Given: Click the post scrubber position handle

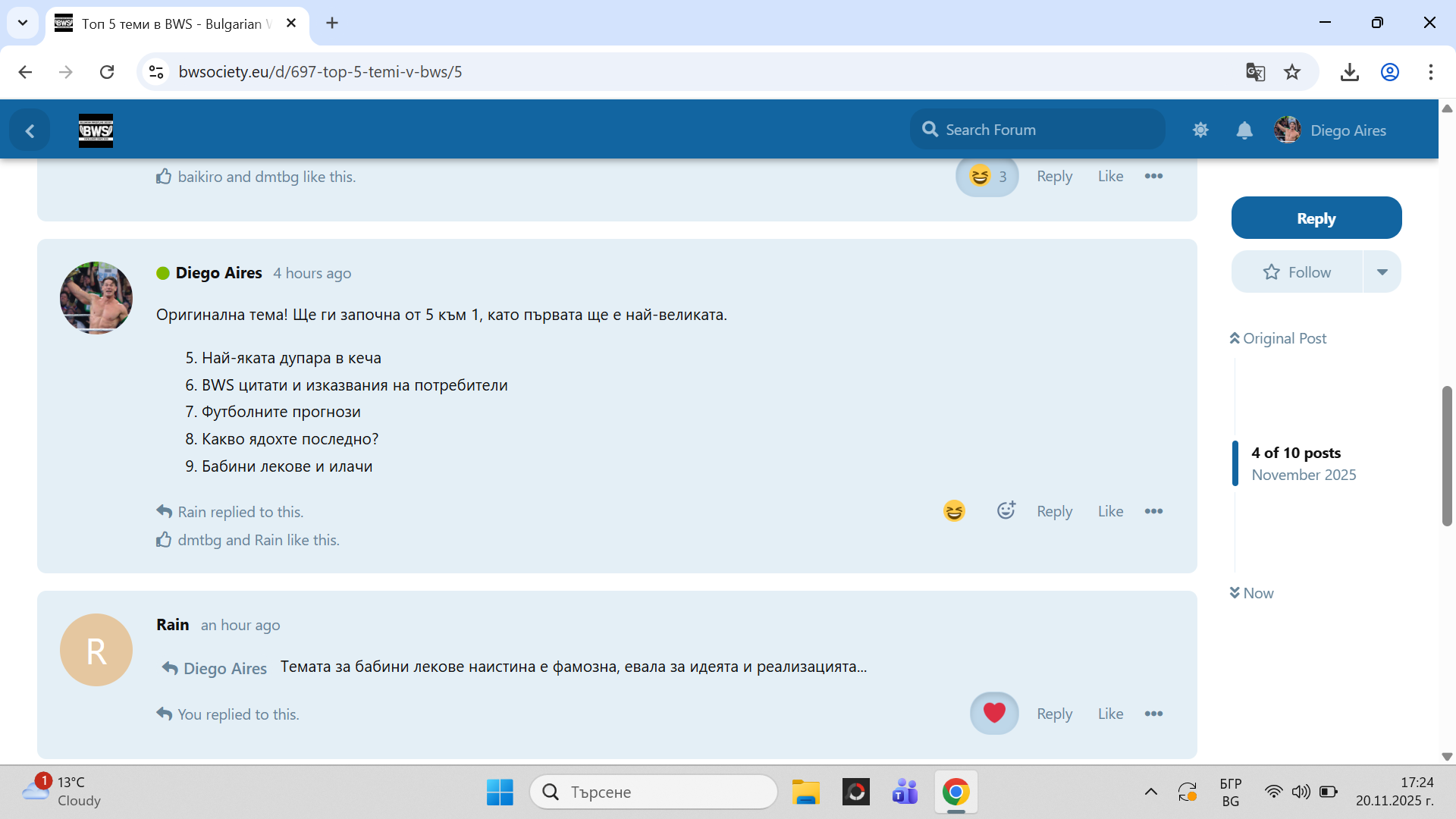Looking at the screenshot, I should [1235, 463].
